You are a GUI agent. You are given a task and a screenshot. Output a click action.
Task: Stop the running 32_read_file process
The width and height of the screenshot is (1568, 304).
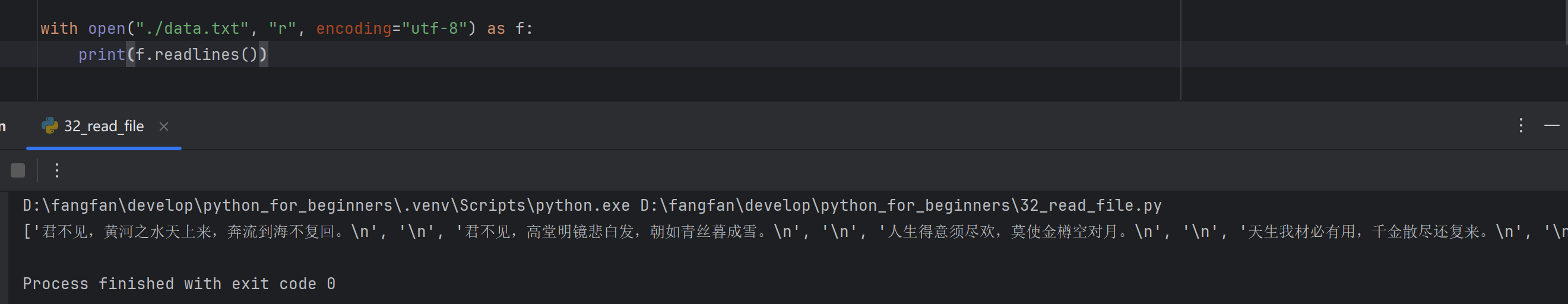pyautogui.click(x=18, y=170)
